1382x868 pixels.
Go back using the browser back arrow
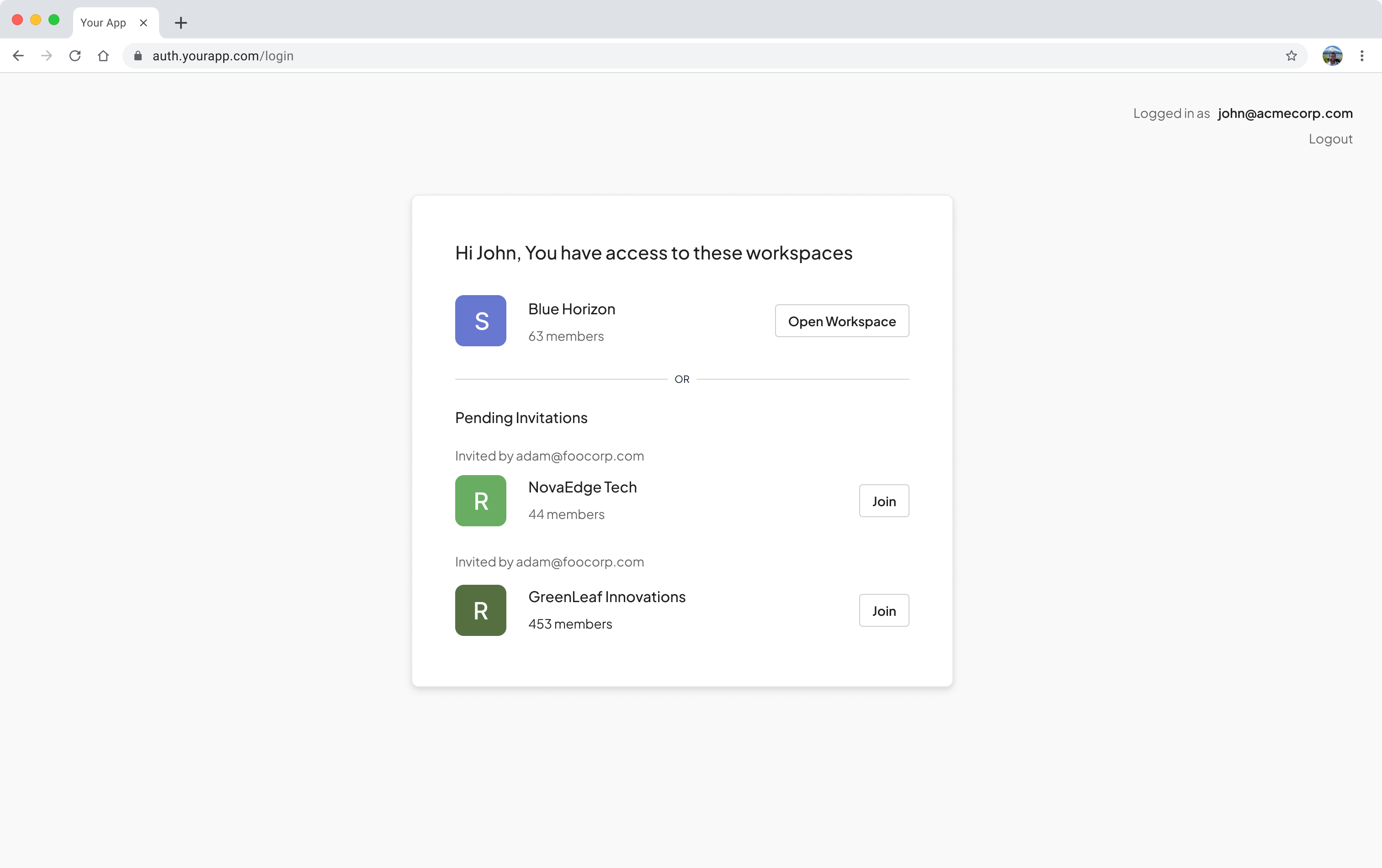click(18, 56)
